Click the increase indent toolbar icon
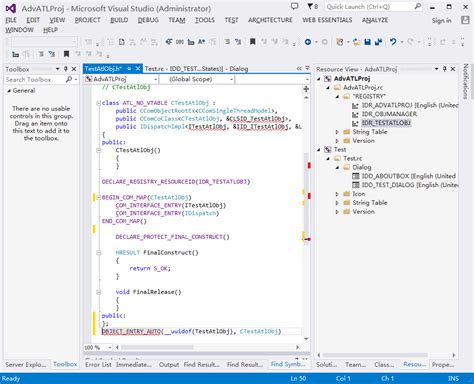This screenshot has height=384, width=474. tap(238, 42)
